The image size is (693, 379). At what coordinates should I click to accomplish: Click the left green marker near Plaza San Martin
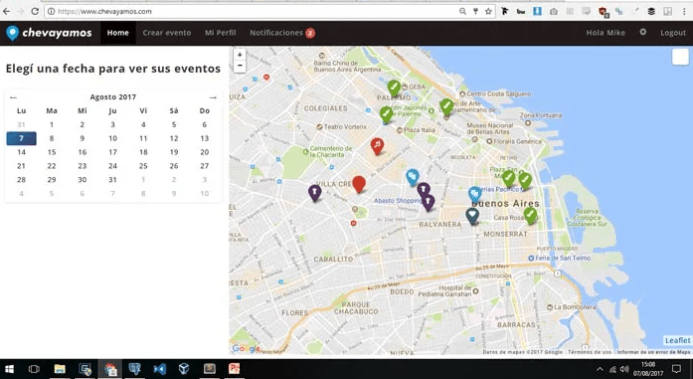coord(509,178)
